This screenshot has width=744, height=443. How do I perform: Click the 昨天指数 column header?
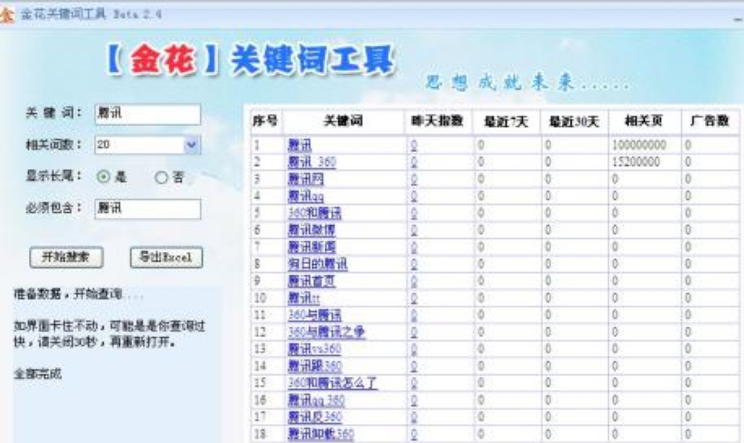coord(437,121)
